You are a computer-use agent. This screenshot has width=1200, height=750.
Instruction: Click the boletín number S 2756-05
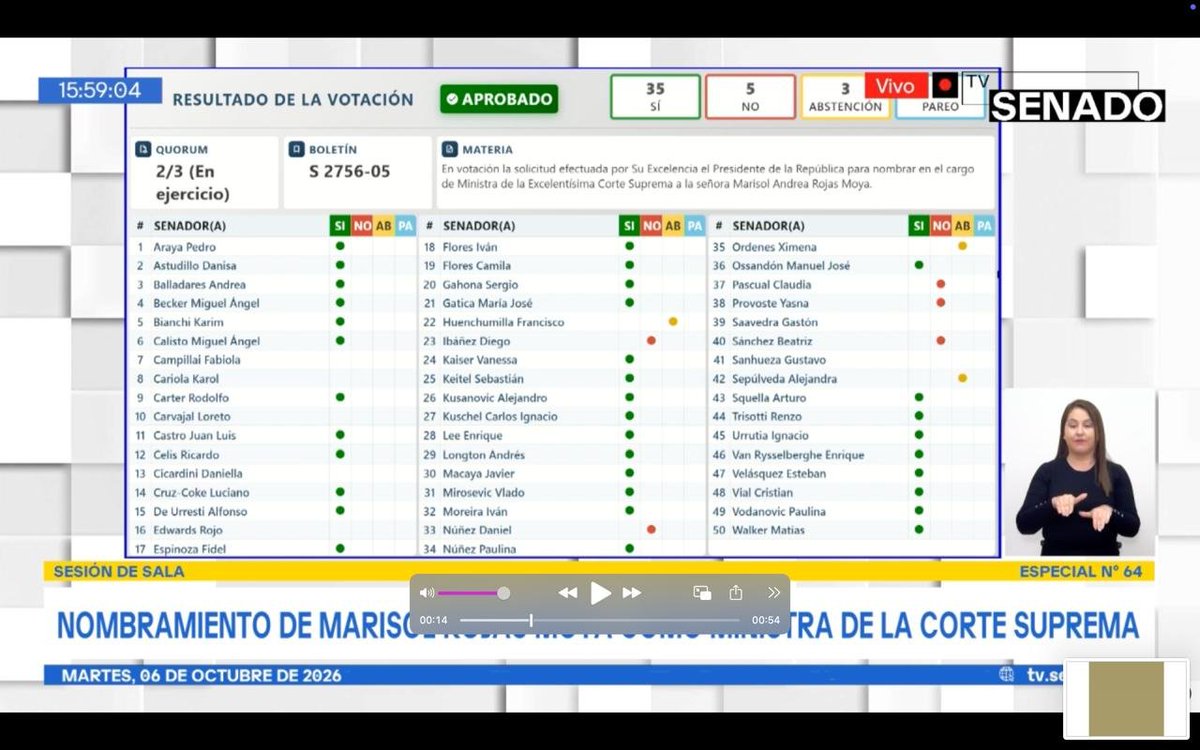[x=349, y=171]
